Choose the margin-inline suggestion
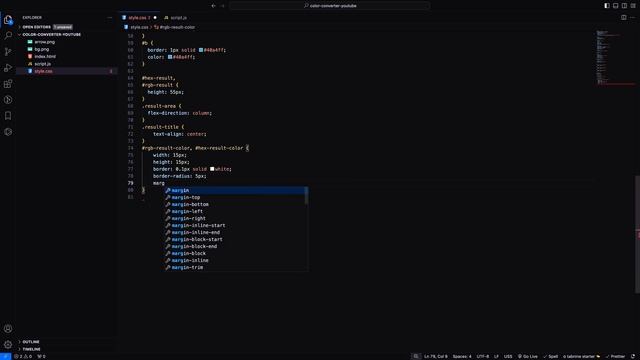This screenshot has width=640, height=360. click(x=235, y=260)
